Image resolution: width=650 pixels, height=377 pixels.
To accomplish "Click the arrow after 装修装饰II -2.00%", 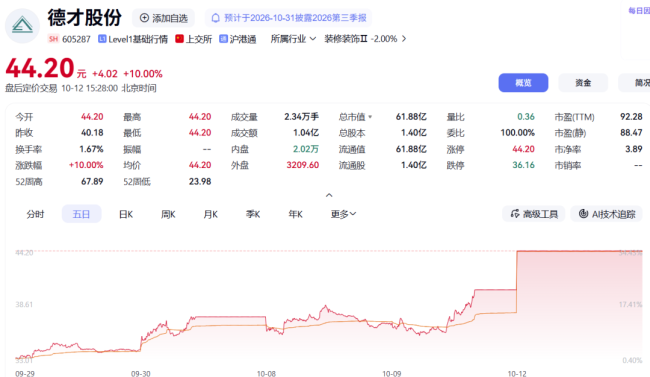I will tap(404, 39).
